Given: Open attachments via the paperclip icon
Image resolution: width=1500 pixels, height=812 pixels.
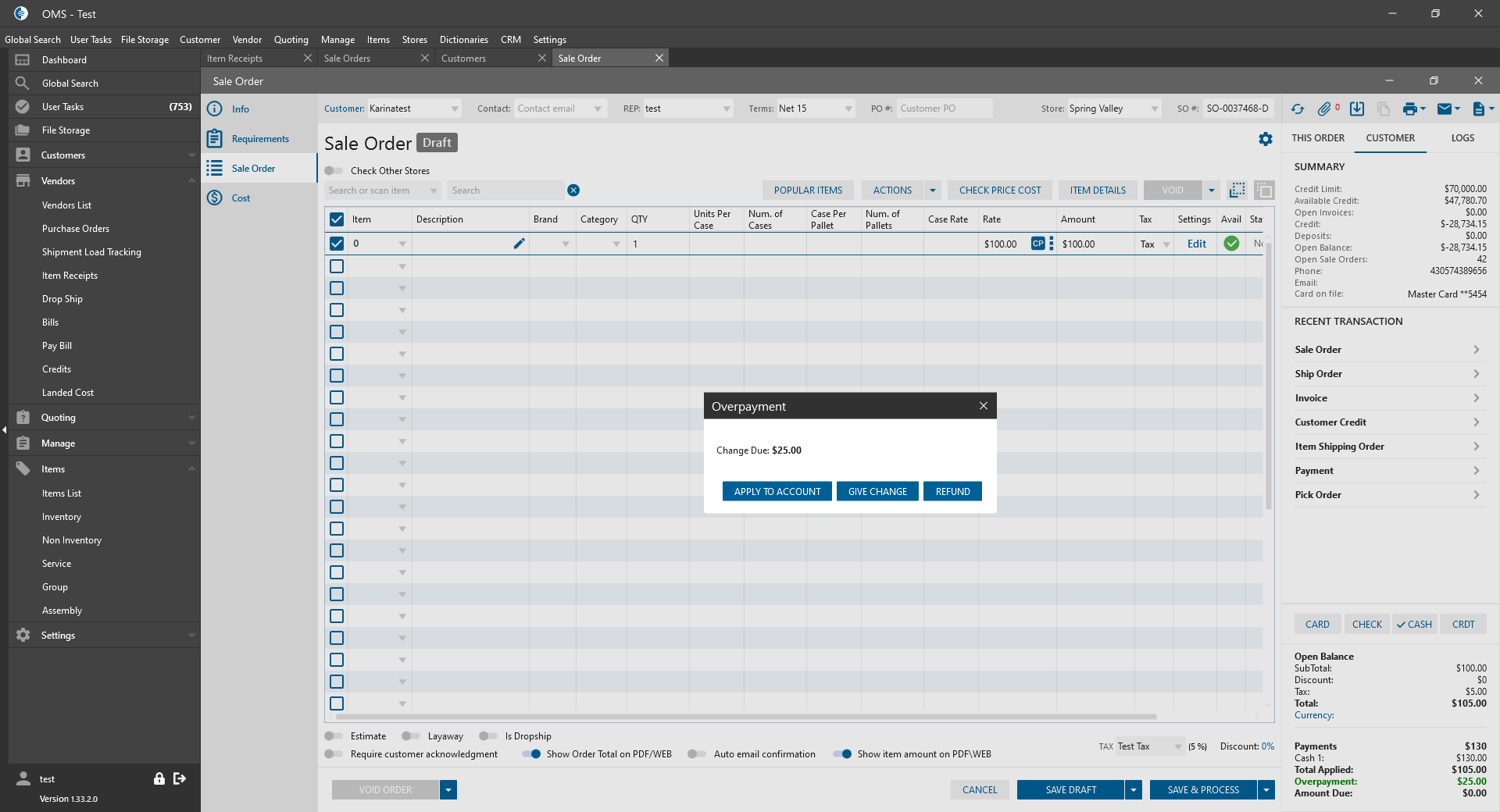Looking at the screenshot, I should (x=1324, y=109).
